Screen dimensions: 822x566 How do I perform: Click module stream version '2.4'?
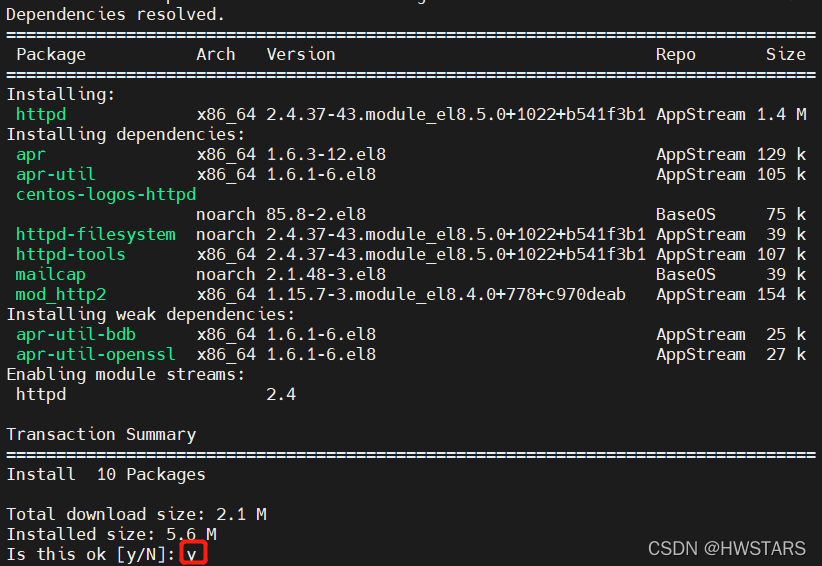pyautogui.click(x=281, y=395)
